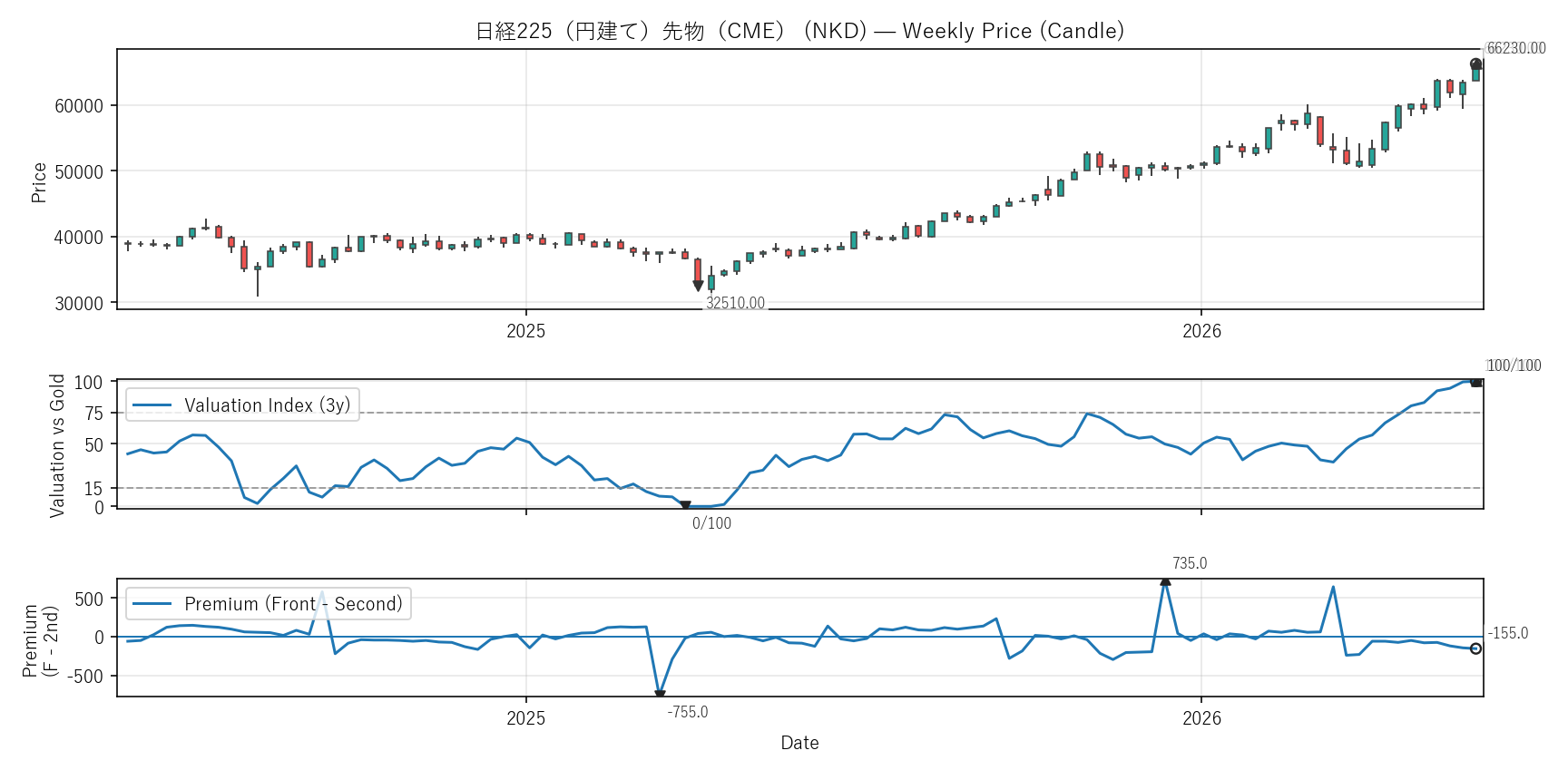Click the 60000 price axis tick label
Screen dimensions: 1568x770
tap(79, 106)
